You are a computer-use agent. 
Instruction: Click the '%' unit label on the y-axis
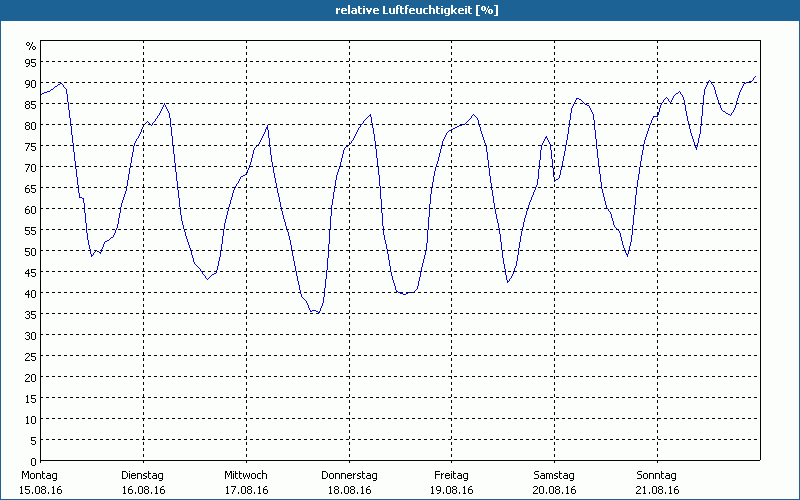coord(31,46)
